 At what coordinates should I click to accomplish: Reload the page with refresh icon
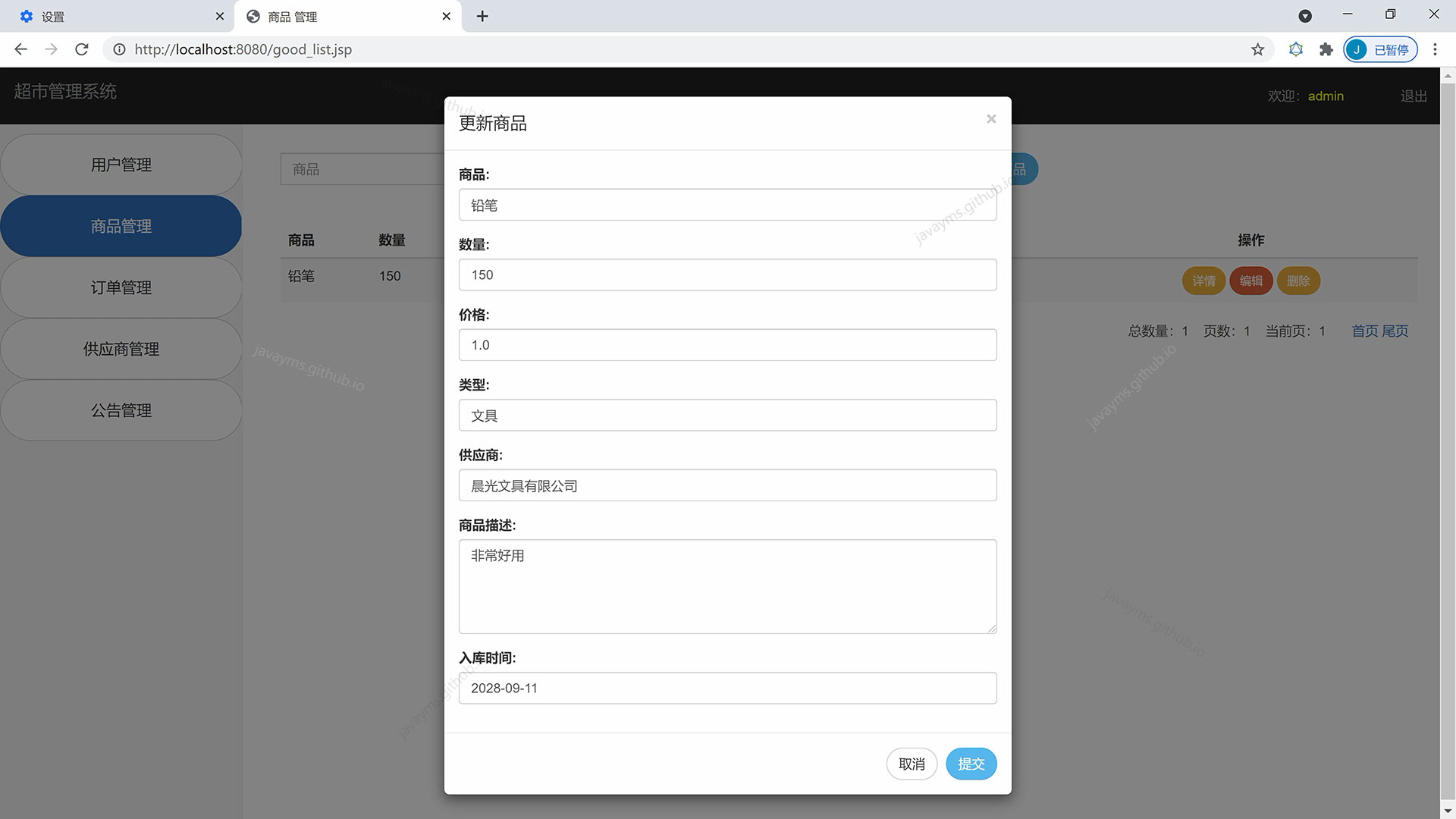click(82, 49)
